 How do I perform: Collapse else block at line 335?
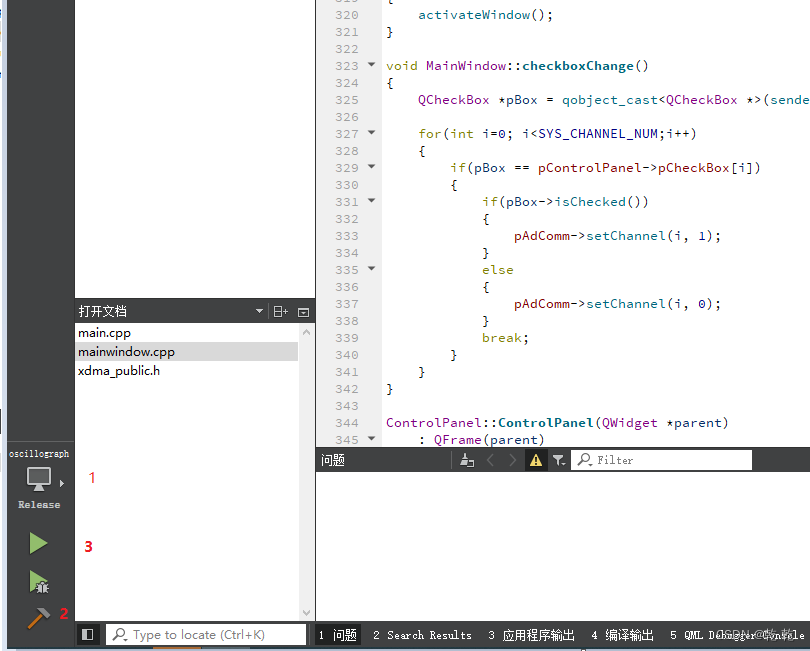pyautogui.click(x=371, y=269)
